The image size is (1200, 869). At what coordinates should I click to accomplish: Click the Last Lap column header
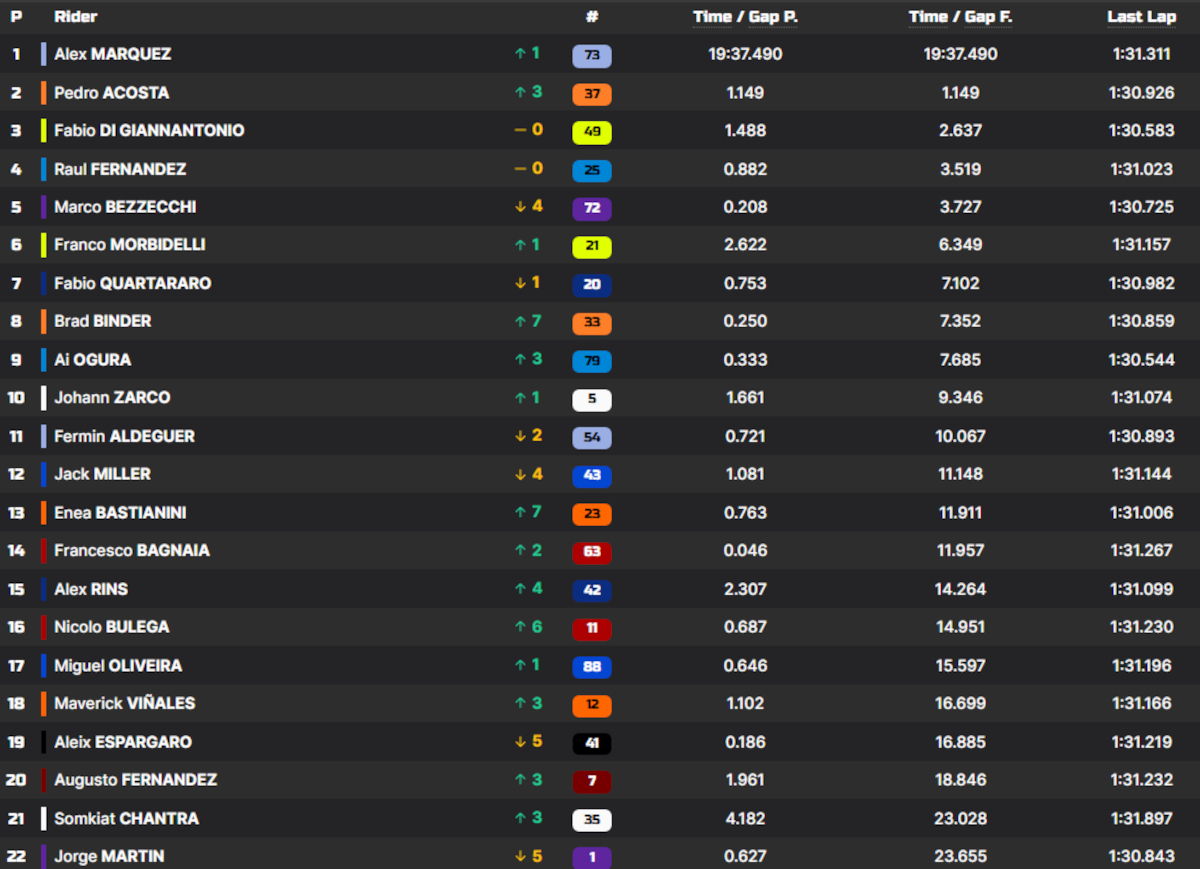[x=1140, y=17]
